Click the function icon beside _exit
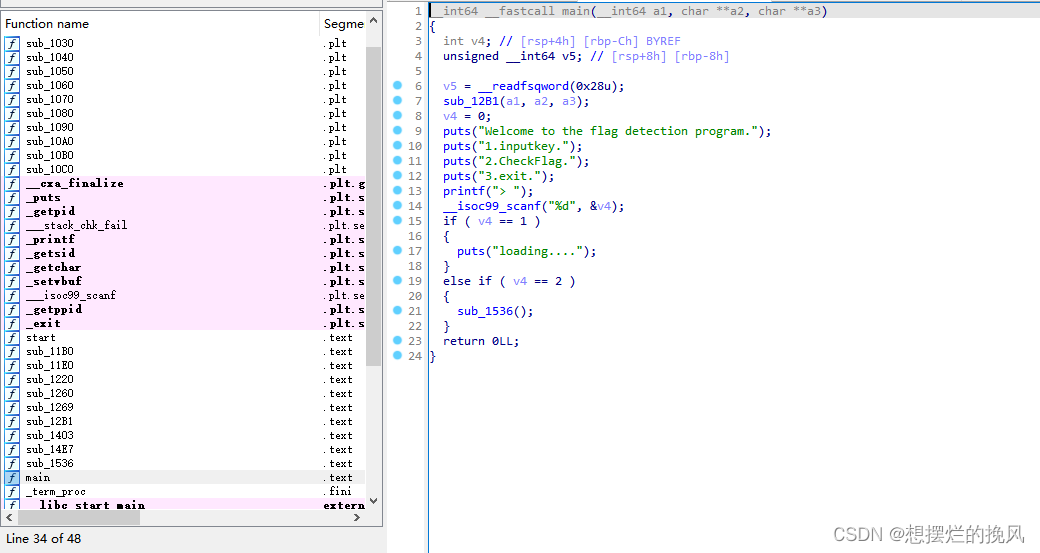 pos(12,323)
